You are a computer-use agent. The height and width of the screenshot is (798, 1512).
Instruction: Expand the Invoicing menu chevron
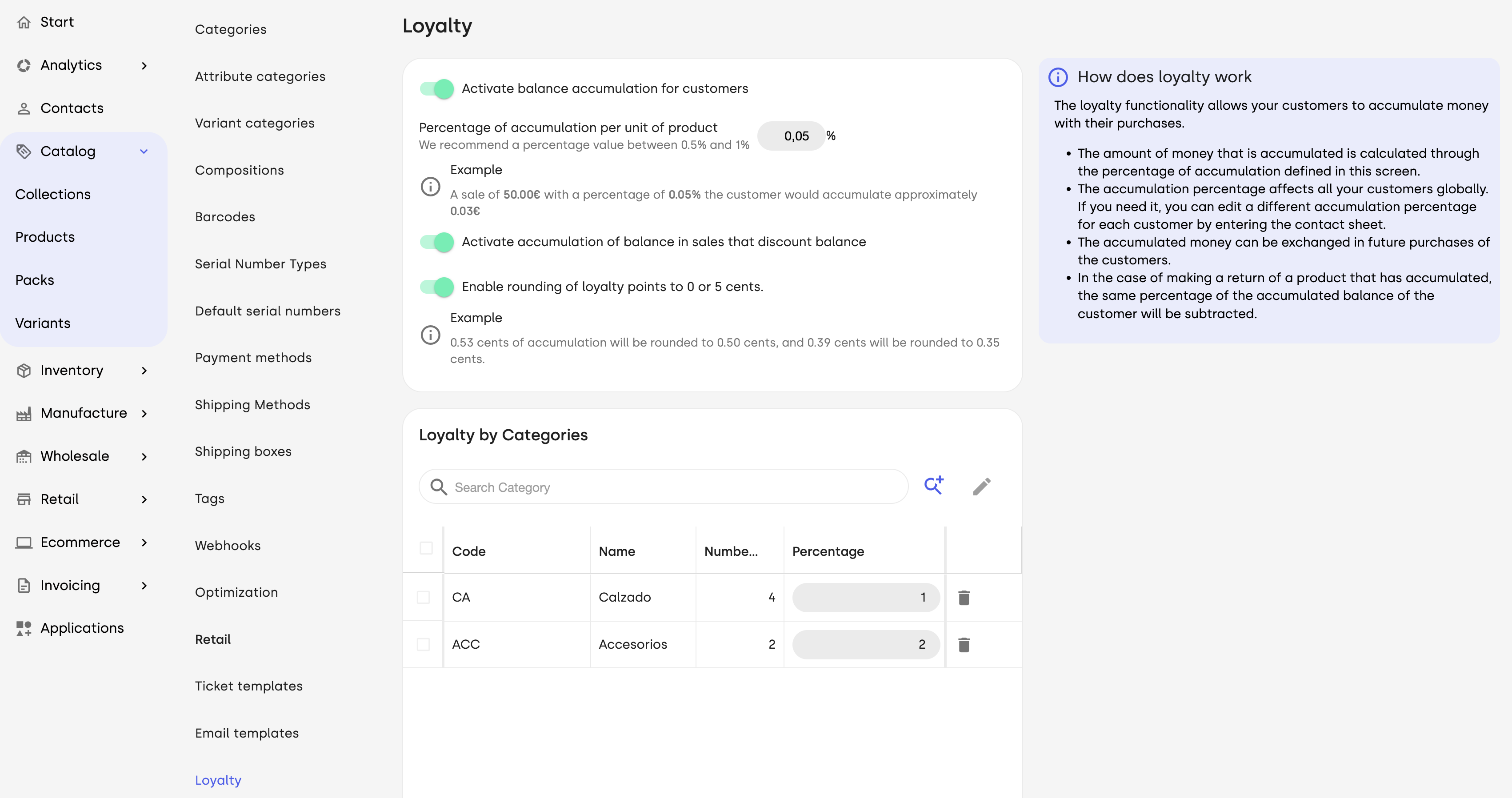(x=144, y=586)
